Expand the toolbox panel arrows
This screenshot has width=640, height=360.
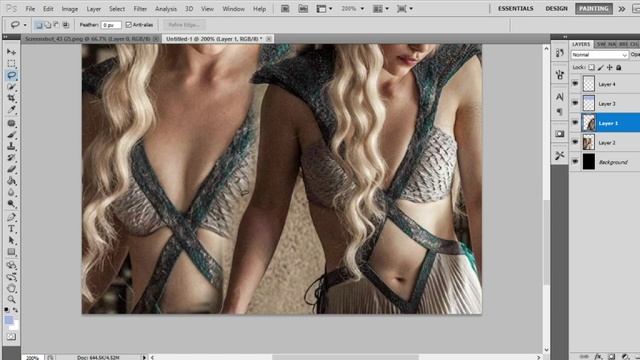tap(5, 37)
